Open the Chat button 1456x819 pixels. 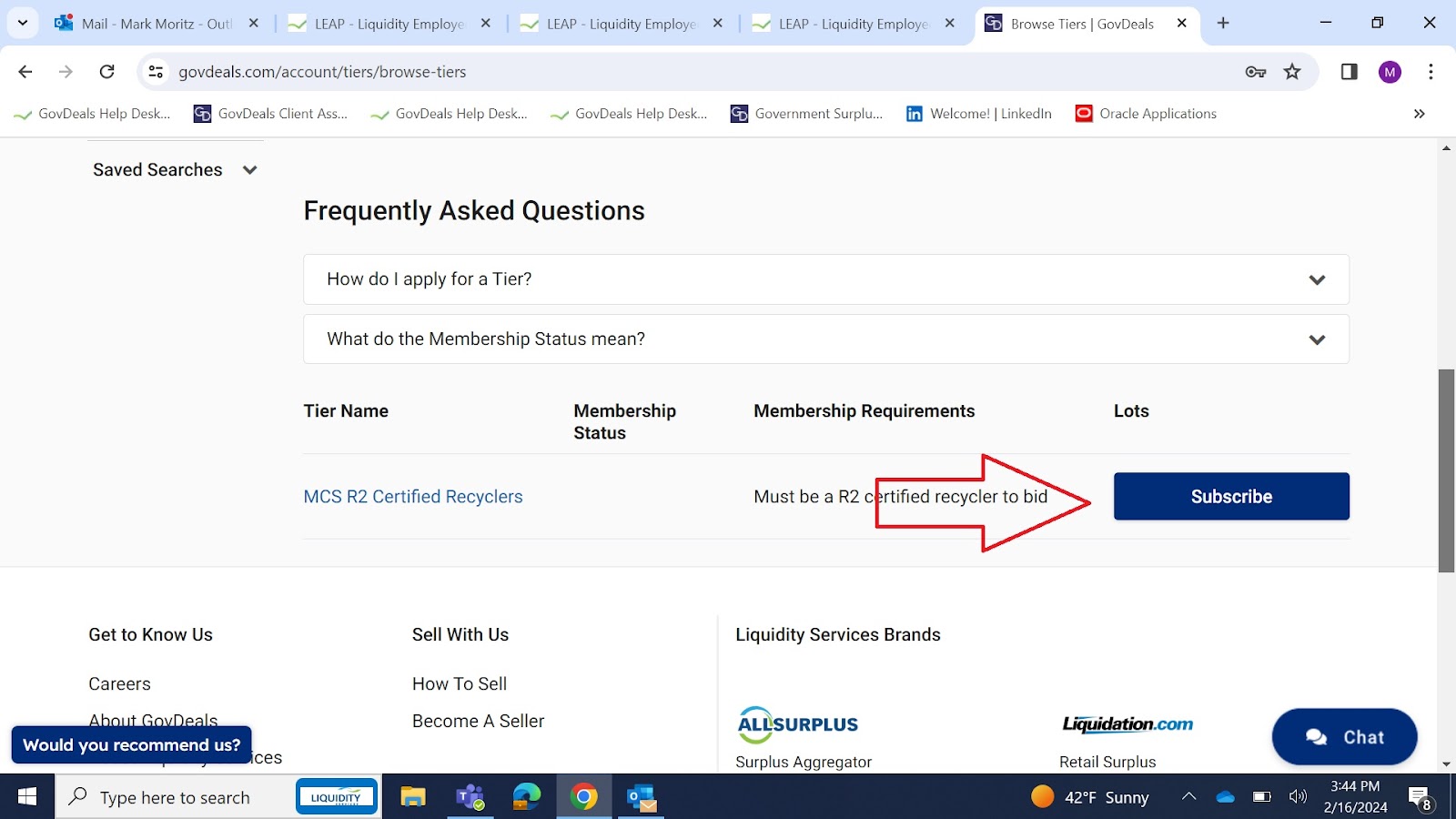tap(1344, 737)
